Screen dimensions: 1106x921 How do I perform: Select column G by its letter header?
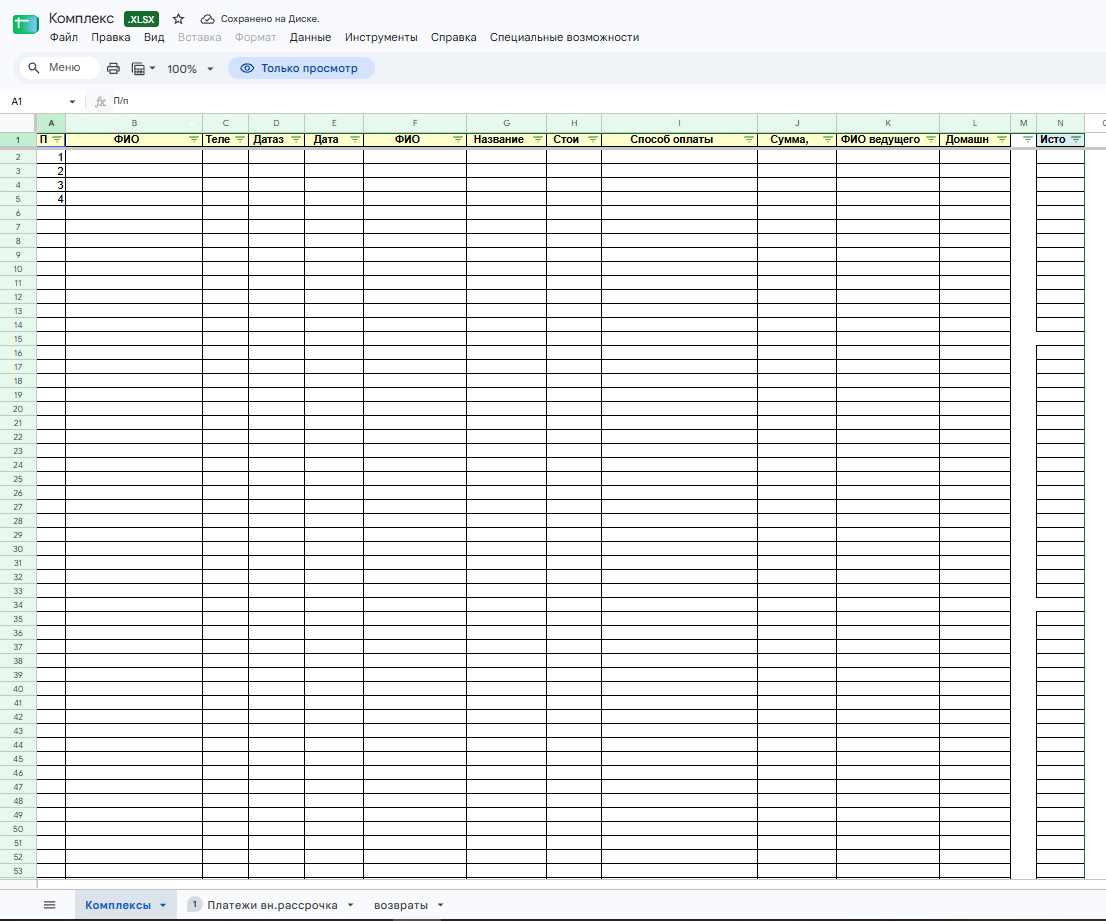[506, 123]
